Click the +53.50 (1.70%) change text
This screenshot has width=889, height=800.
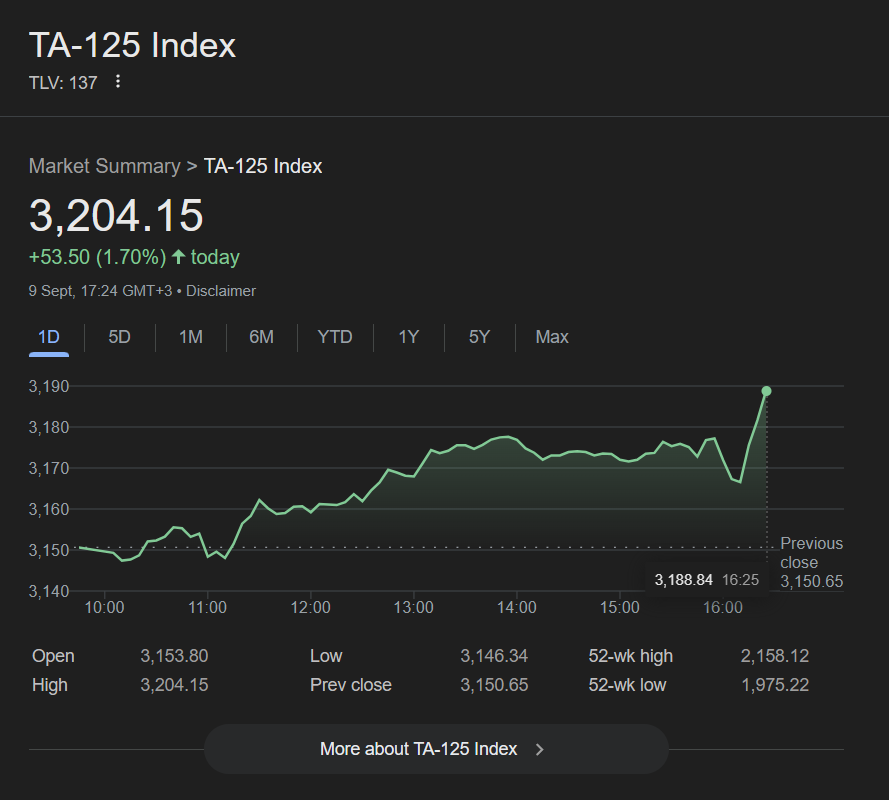(98, 257)
